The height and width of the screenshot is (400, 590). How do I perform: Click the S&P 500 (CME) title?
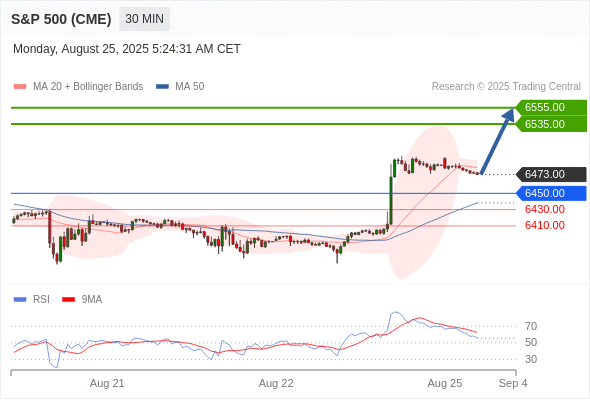(61, 19)
